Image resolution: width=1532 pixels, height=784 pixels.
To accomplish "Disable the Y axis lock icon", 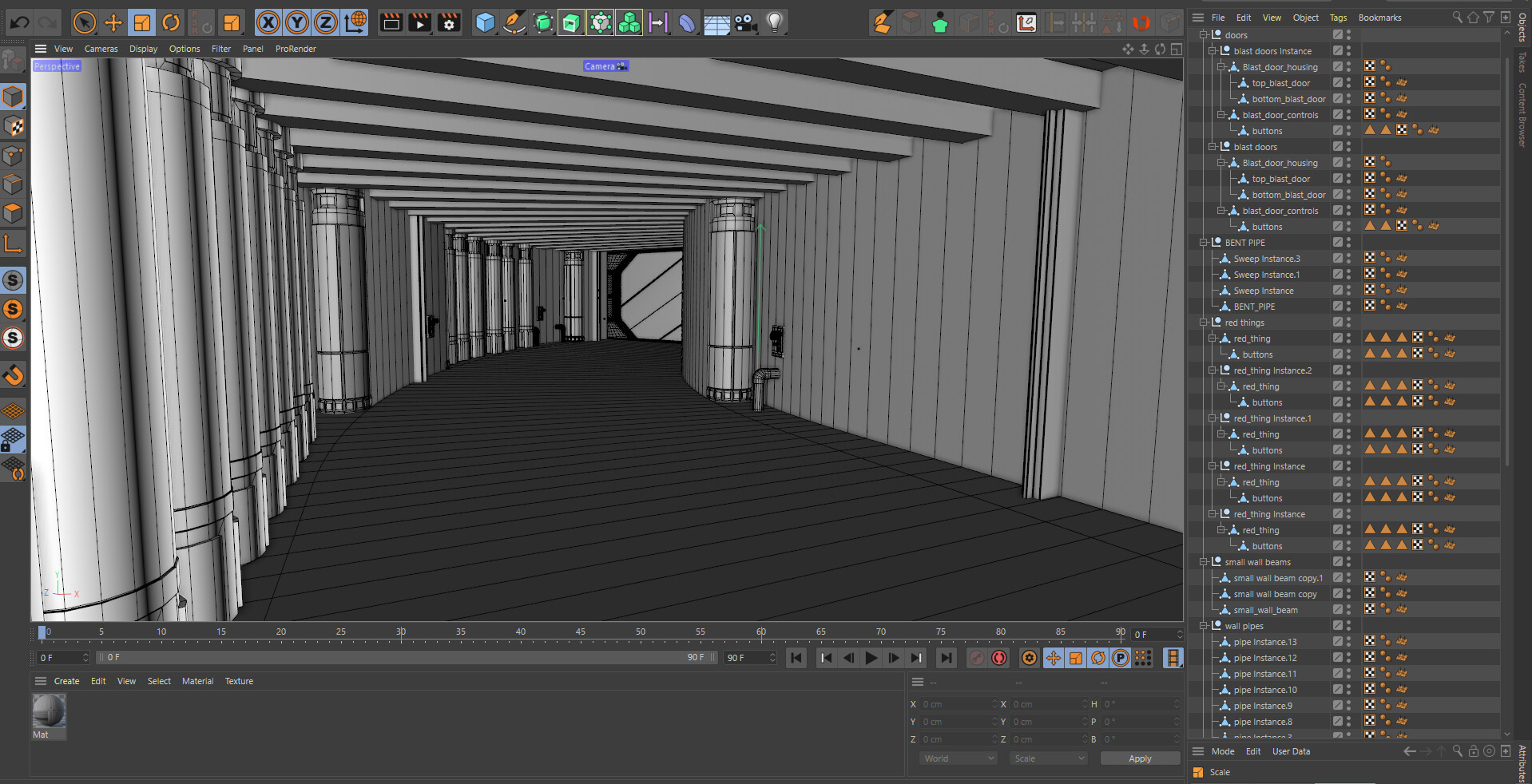I will click(x=296, y=22).
